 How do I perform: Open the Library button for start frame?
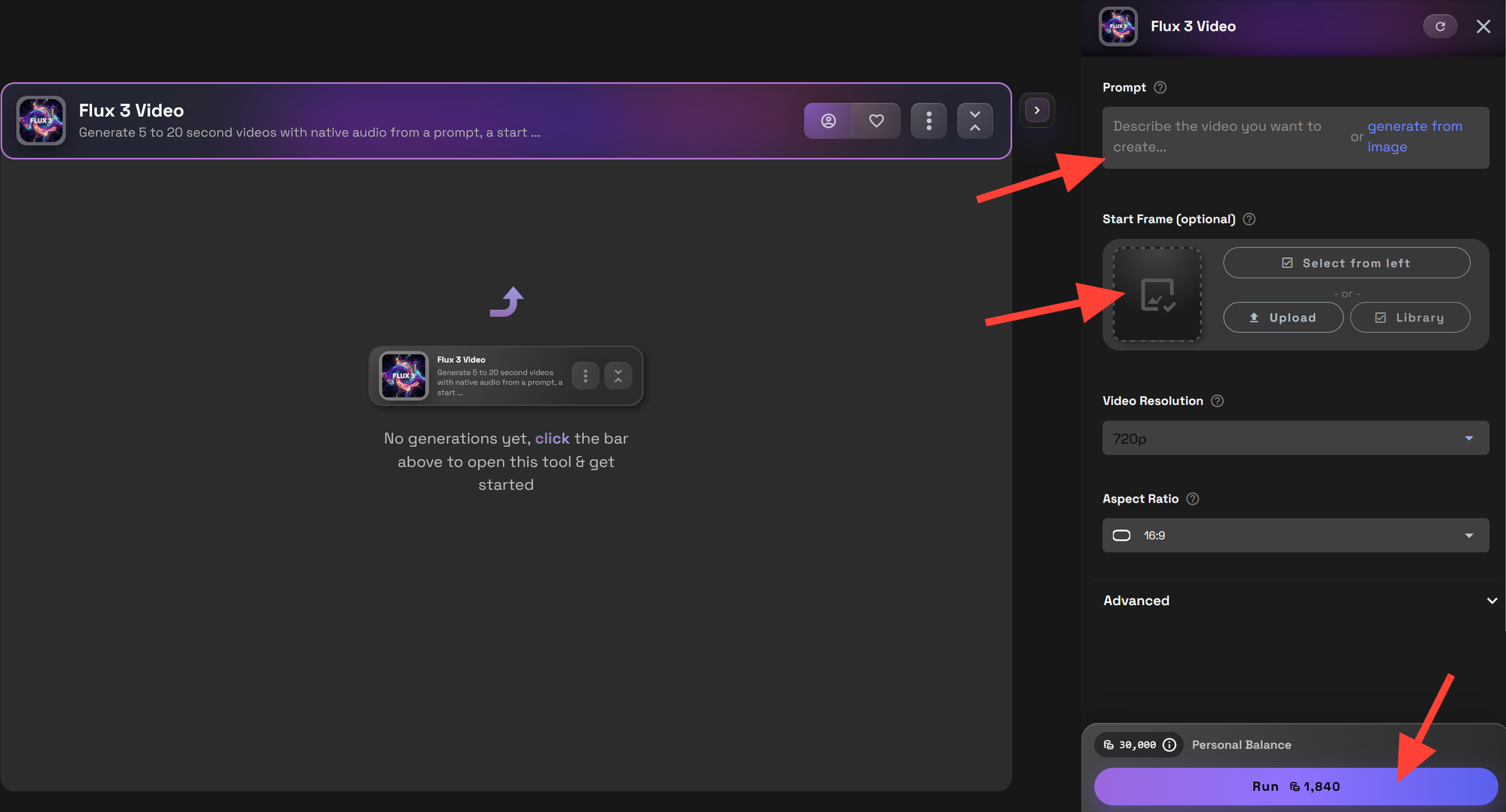click(1410, 318)
